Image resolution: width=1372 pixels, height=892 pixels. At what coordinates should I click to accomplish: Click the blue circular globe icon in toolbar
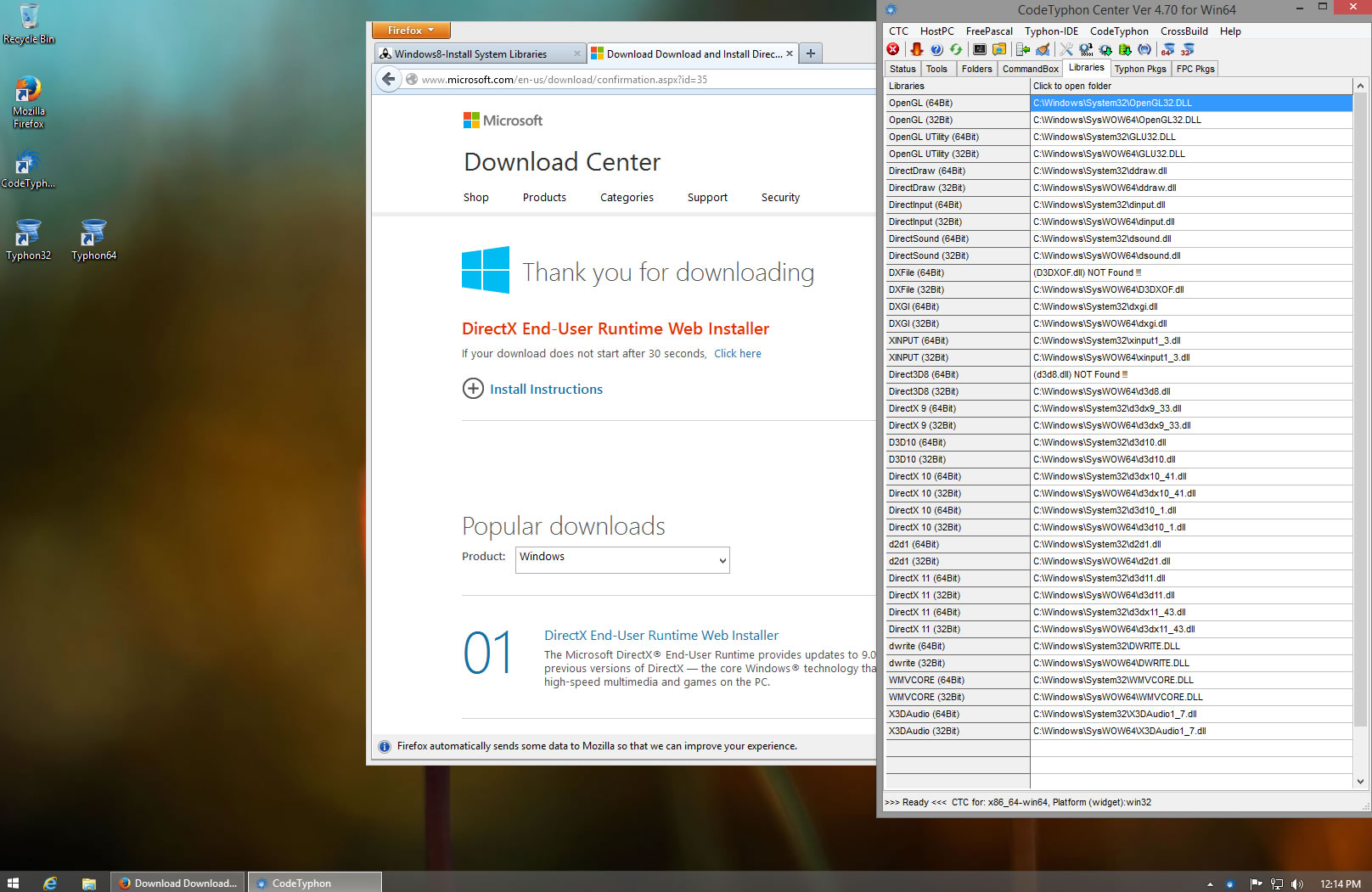tap(1144, 49)
